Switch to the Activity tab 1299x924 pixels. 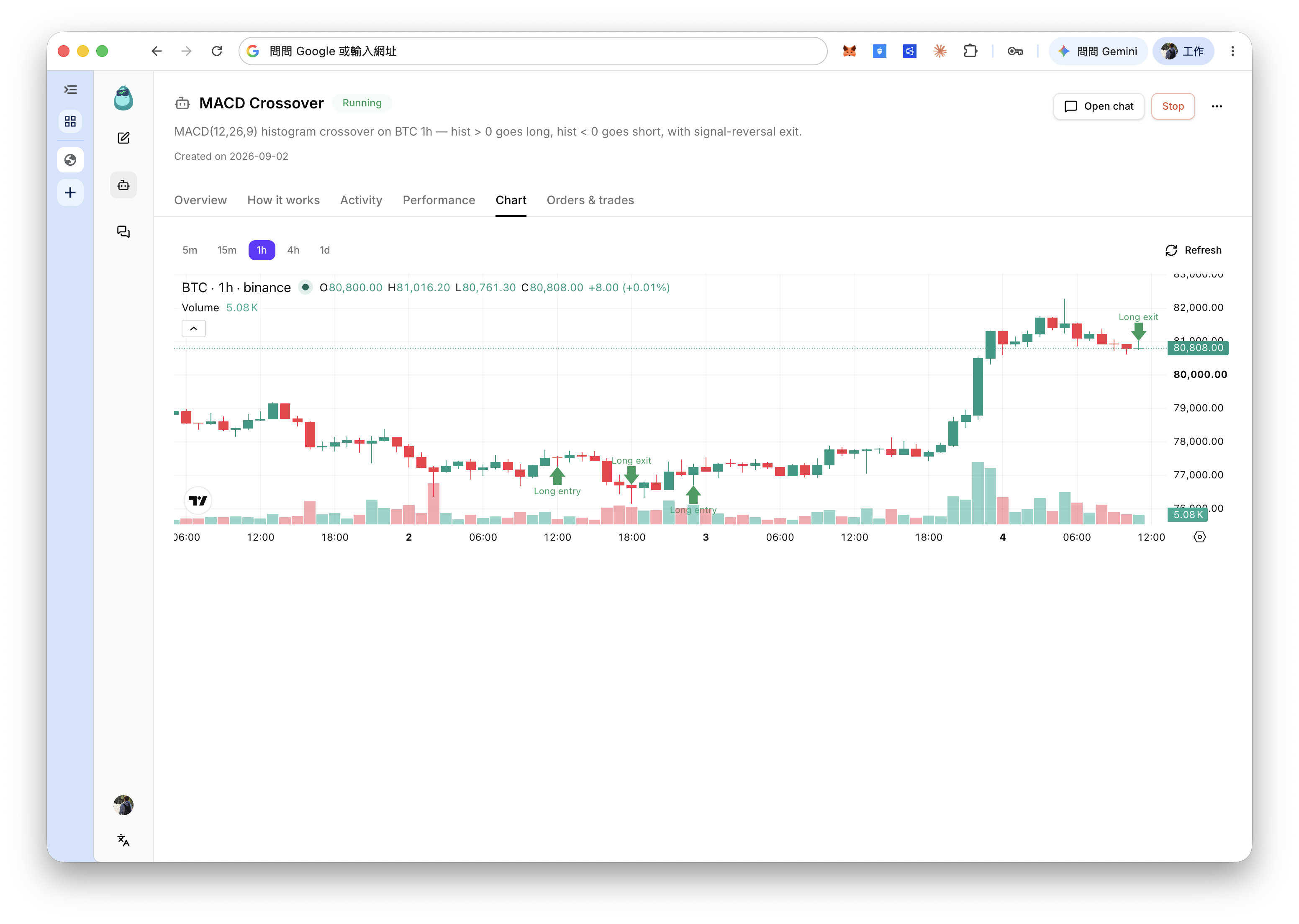pyautogui.click(x=361, y=200)
